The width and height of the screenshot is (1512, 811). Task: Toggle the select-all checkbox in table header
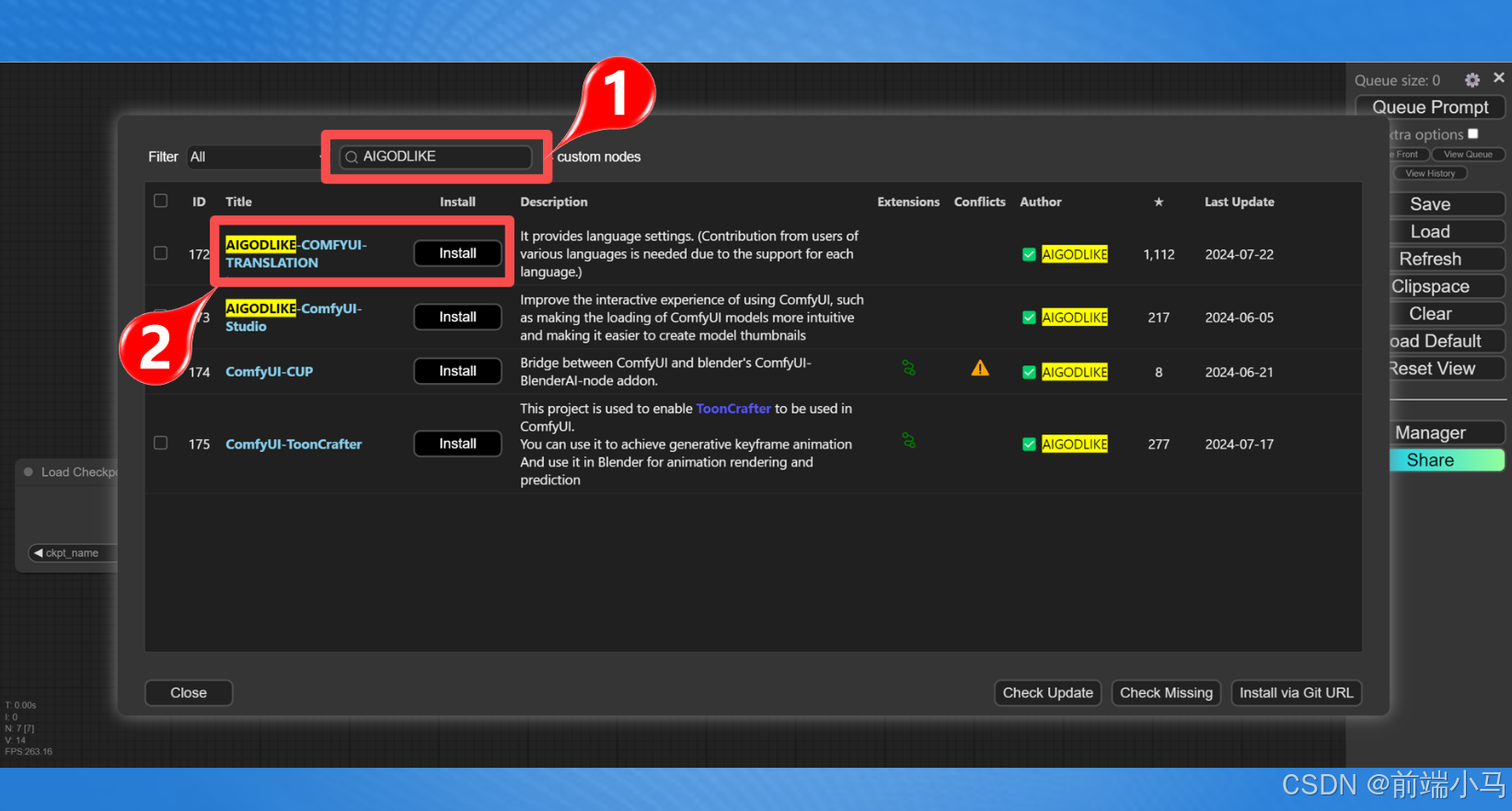click(161, 201)
